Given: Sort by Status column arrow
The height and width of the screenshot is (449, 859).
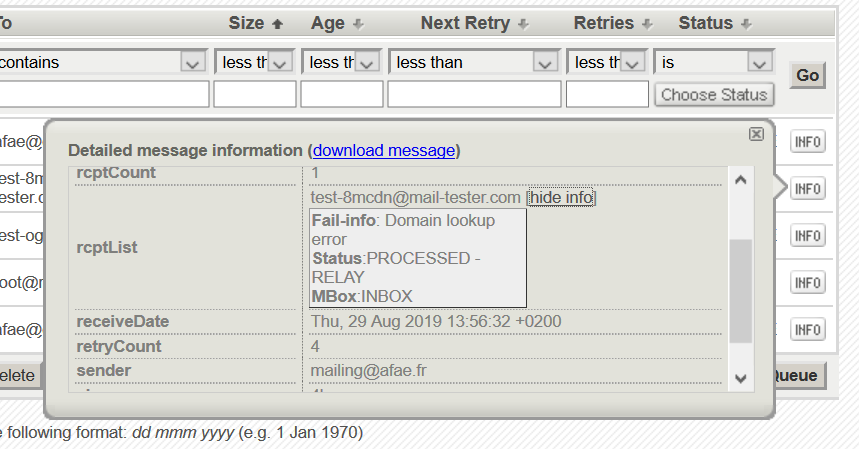Looking at the screenshot, I should [x=746, y=23].
